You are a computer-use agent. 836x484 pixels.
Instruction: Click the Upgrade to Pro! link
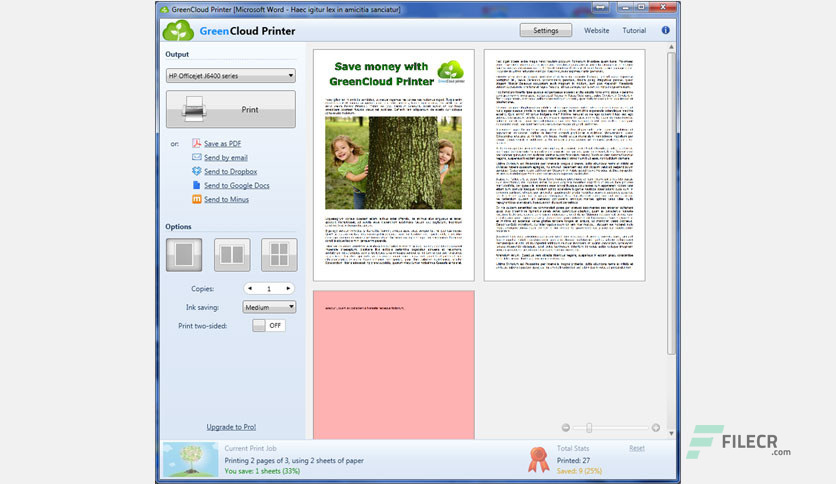point(231,427)
